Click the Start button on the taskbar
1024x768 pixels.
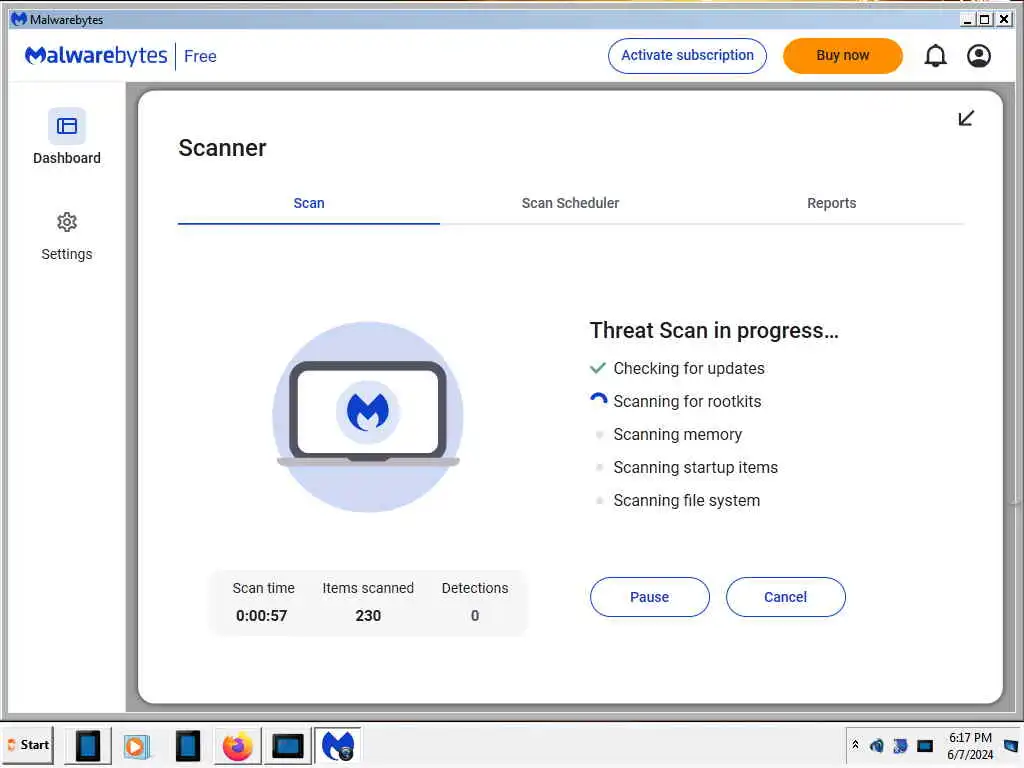tap(28, 745)
